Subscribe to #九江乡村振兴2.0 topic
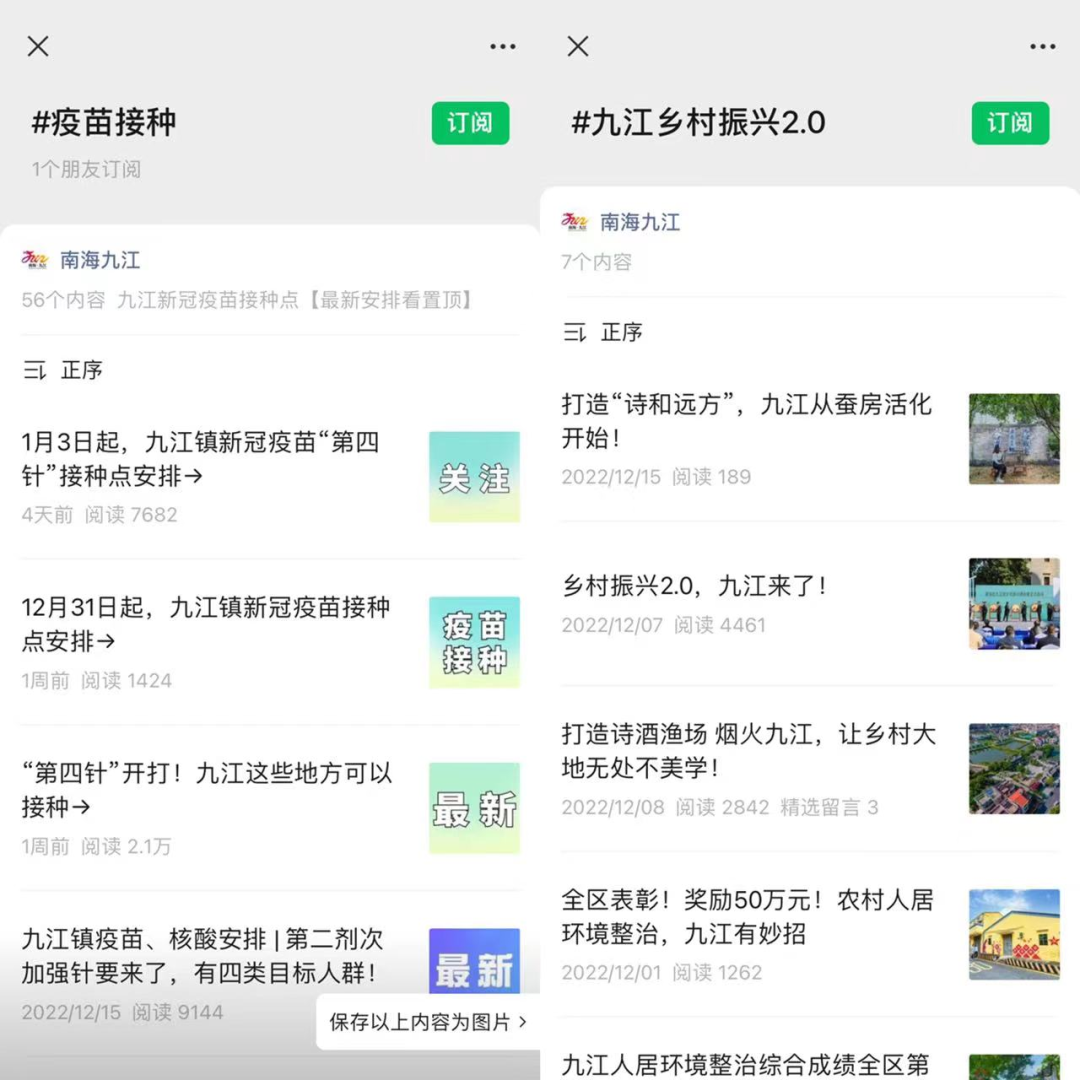This screenshot has height=1080, width=1080. (x=1010, y=123)
